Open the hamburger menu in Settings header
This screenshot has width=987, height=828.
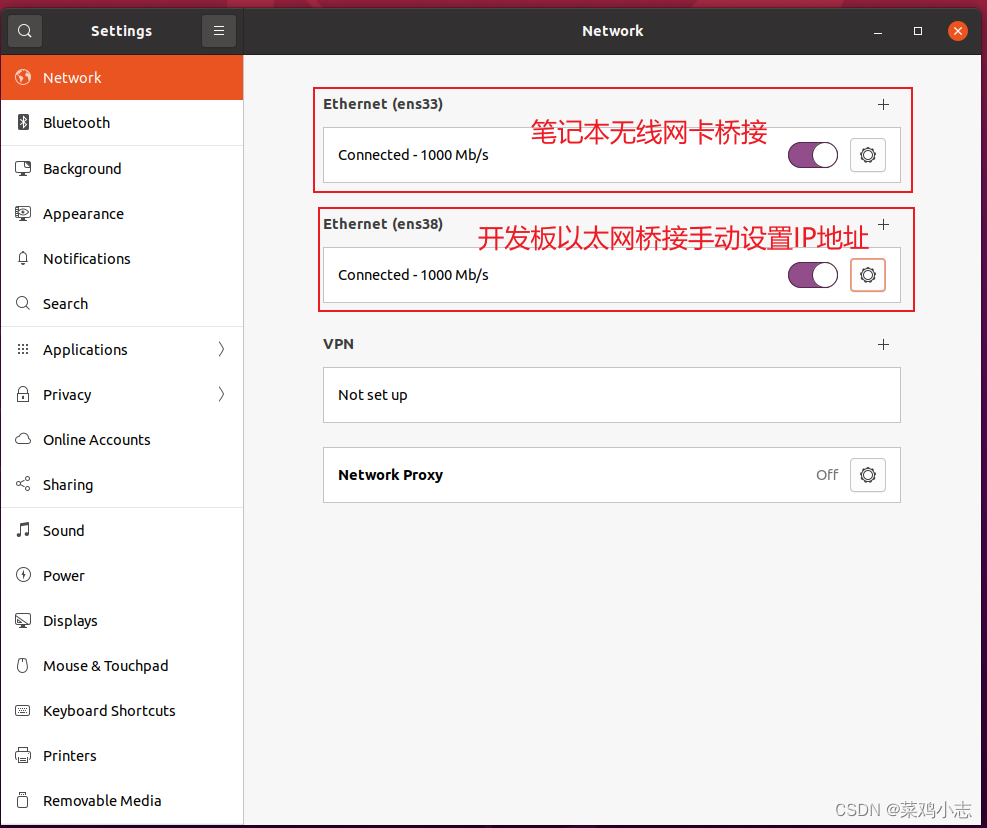coord(218,31)
